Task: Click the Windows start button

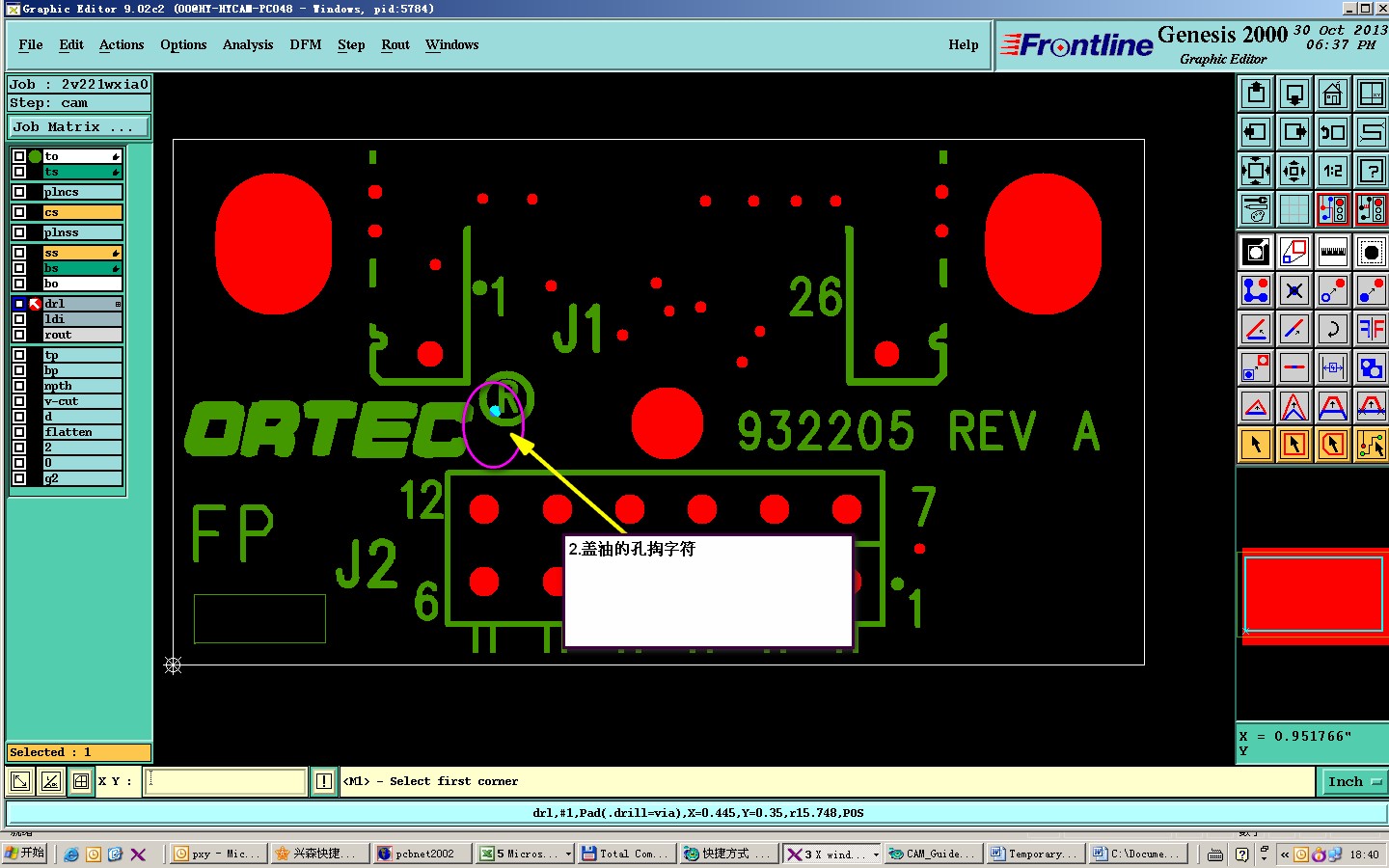Action: [x=25, y=854]
